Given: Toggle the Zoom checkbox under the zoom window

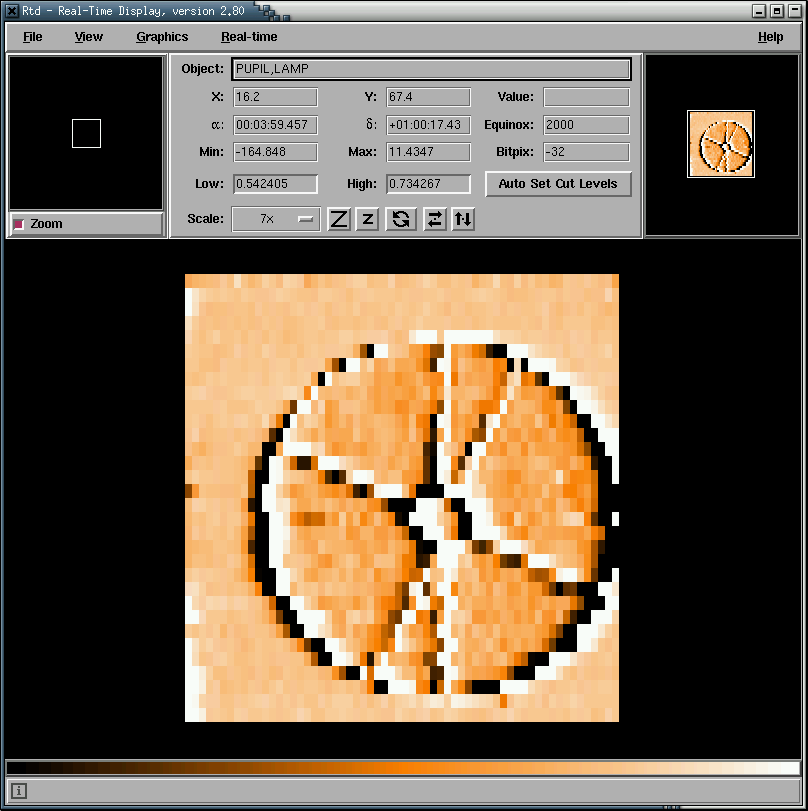Looking at the screenshot, I should 19,224.
